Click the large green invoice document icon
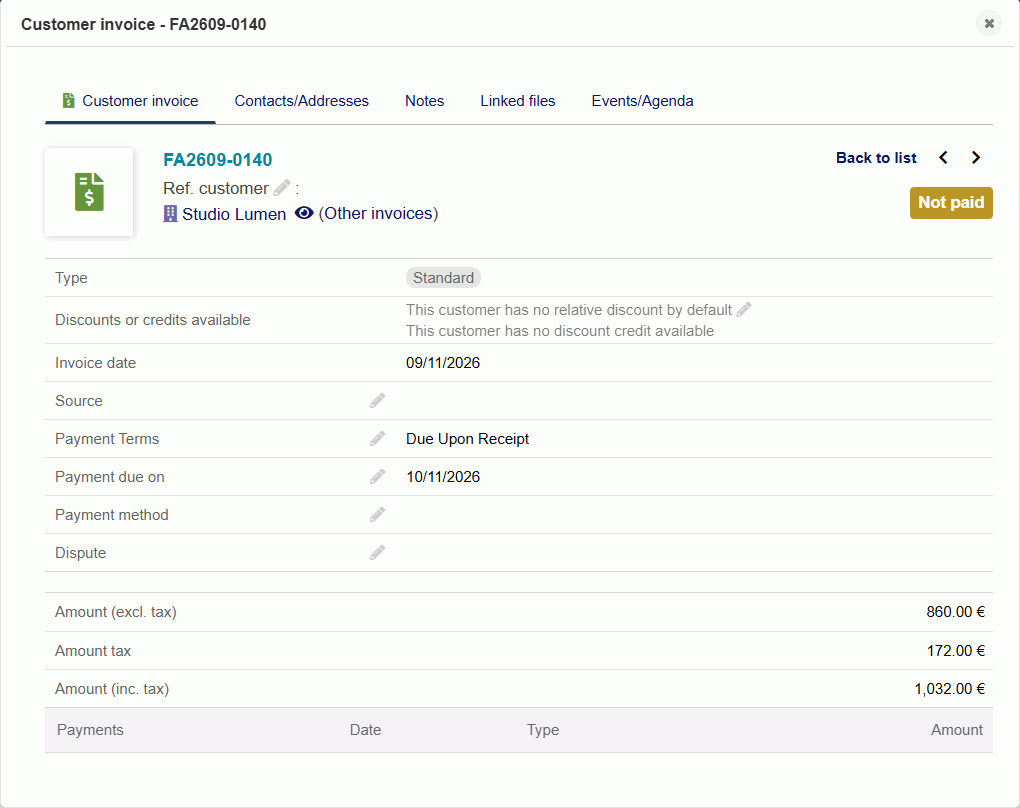Image resolution: width=1020 pixels, height=808 pixels. click(x=89, y=192)
